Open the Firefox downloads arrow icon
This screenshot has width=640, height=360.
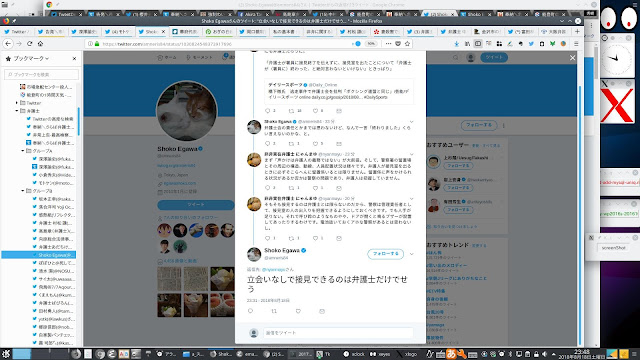click(x=456, y=44)
